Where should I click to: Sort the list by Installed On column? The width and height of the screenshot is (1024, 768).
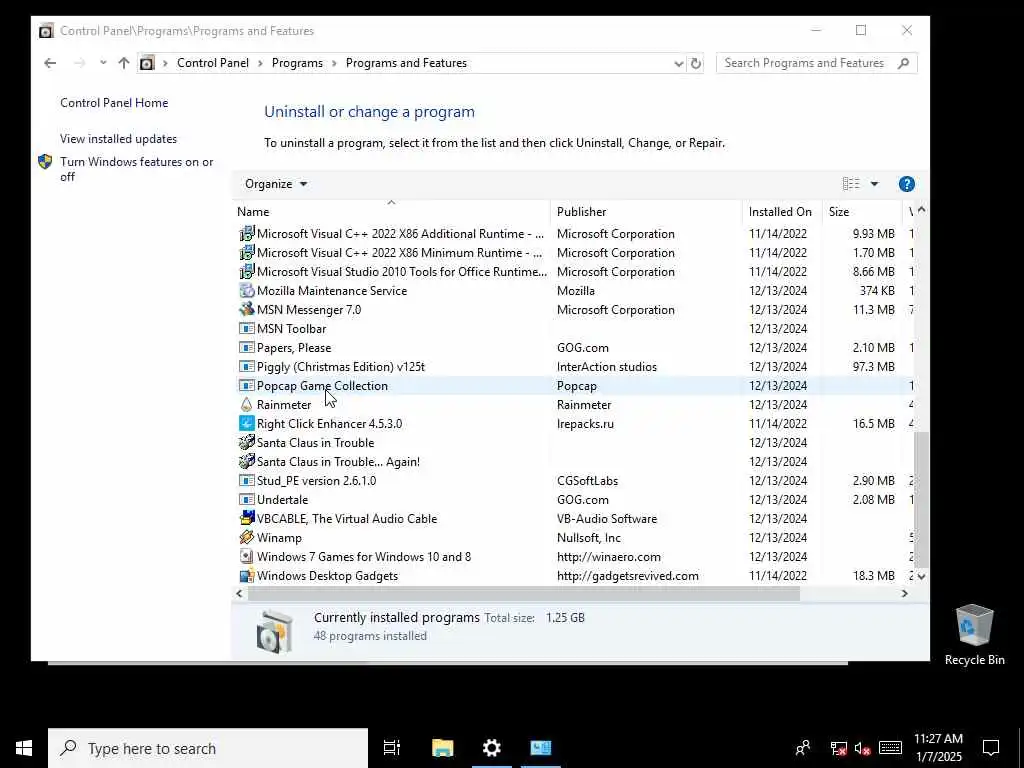780,212
